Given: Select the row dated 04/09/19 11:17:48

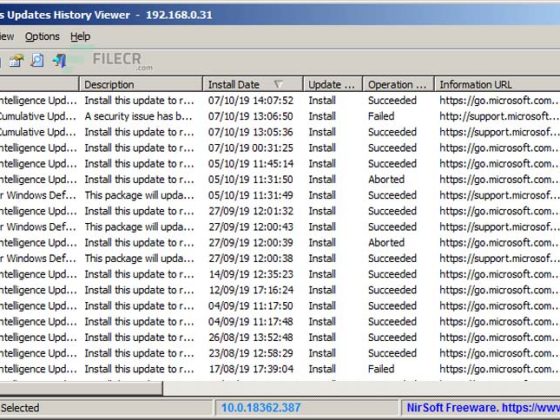Looking at the screenshot, I should [x=280, y=321].
